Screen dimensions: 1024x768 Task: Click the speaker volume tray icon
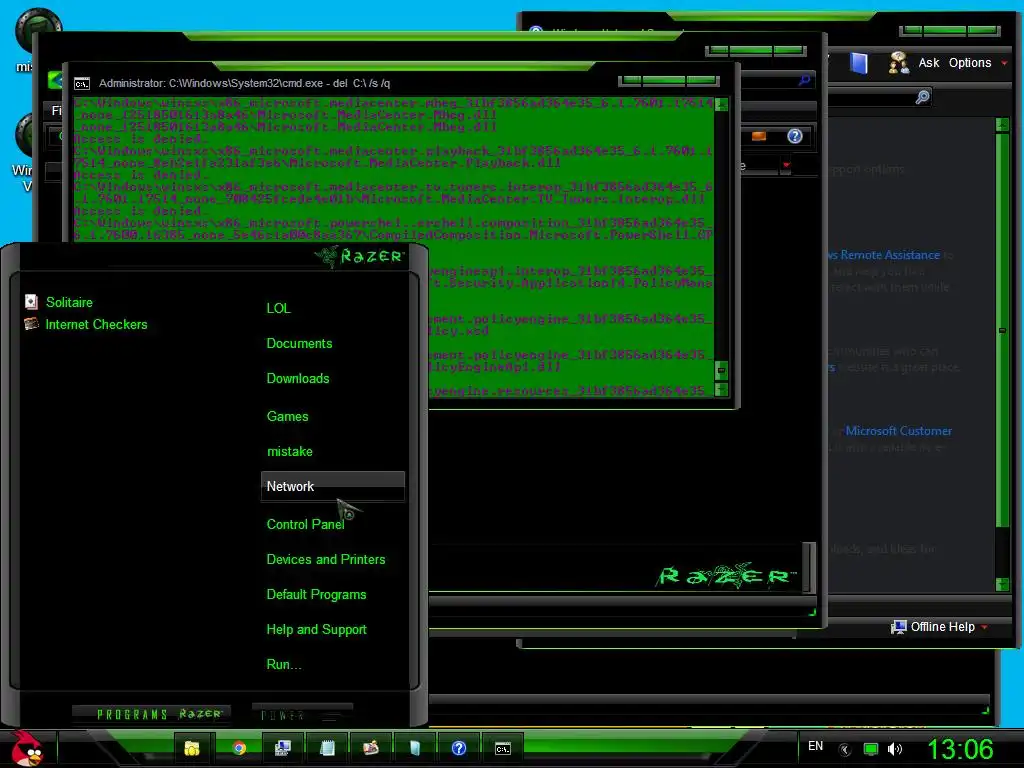[x=895, y=749]
